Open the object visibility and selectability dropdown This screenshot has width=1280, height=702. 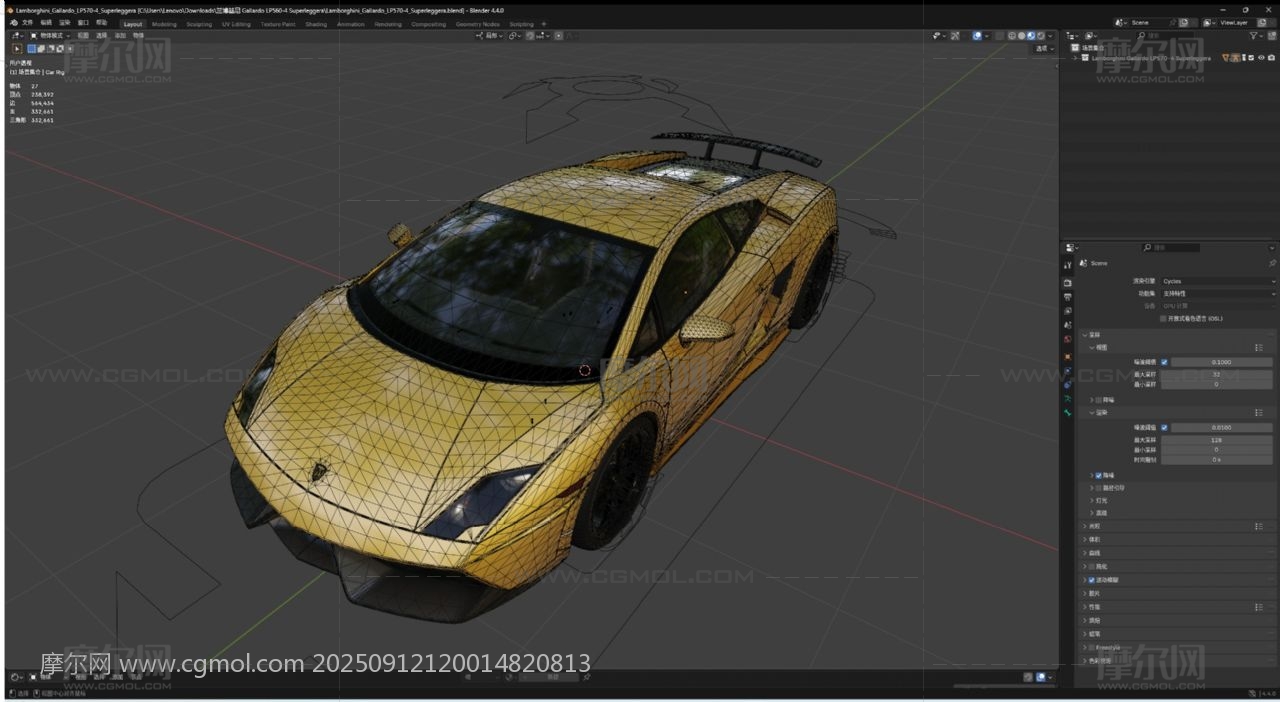(937, 36)
